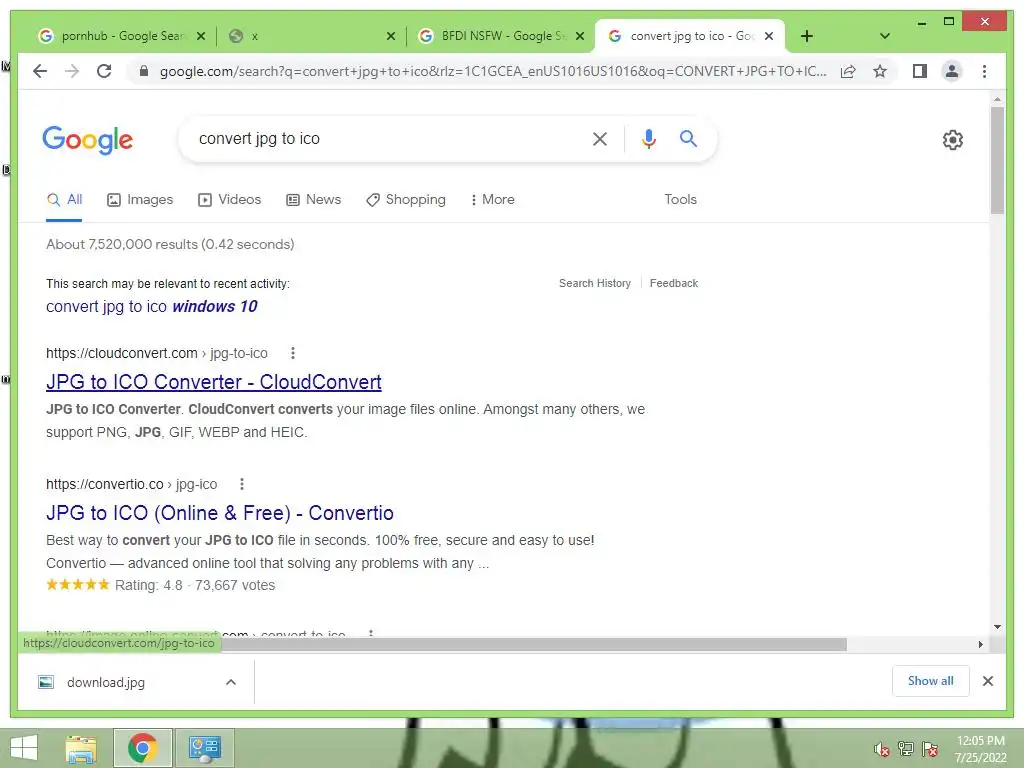Viewport: 1024px width, 768px height.
Task: Click the network tray icon
Action: pos(906,749)
